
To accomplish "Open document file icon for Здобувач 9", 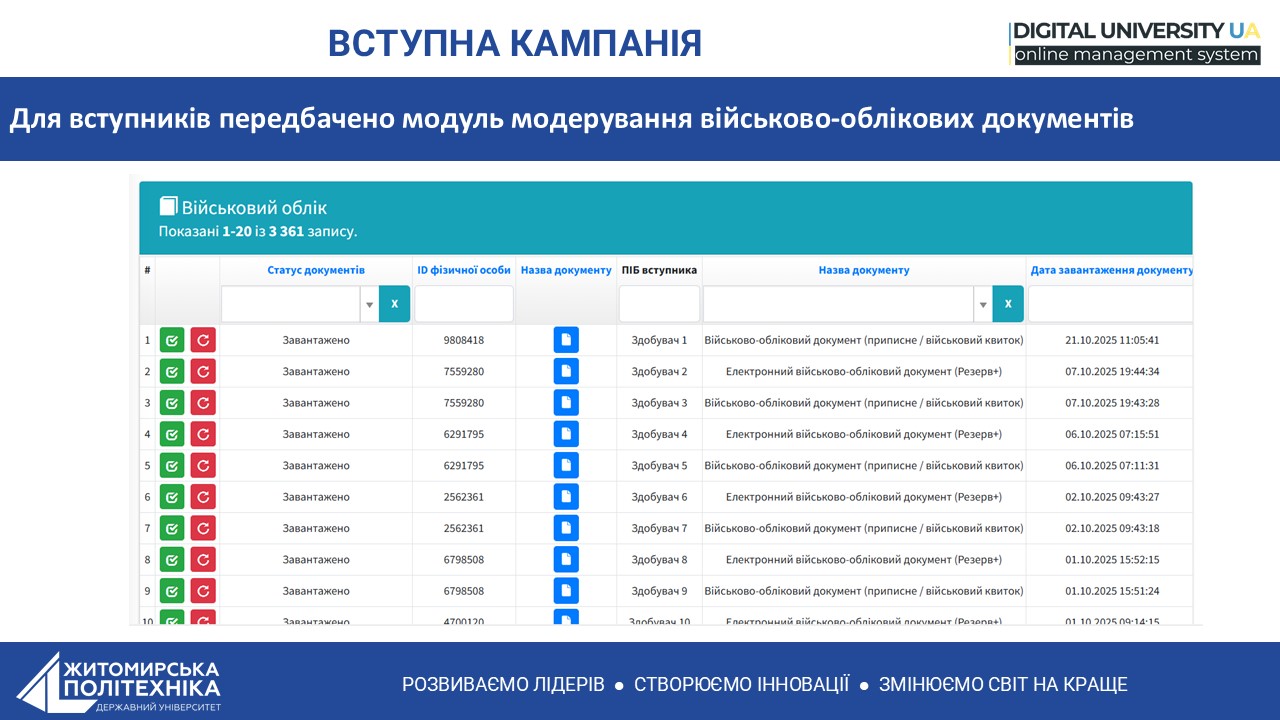I will click(566, 591).
